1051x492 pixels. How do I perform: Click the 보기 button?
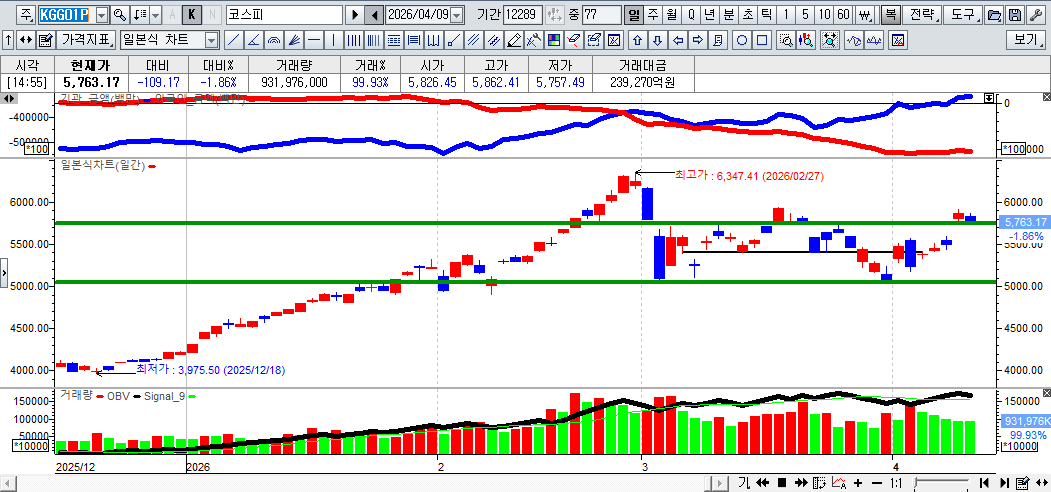[1026, 41]
